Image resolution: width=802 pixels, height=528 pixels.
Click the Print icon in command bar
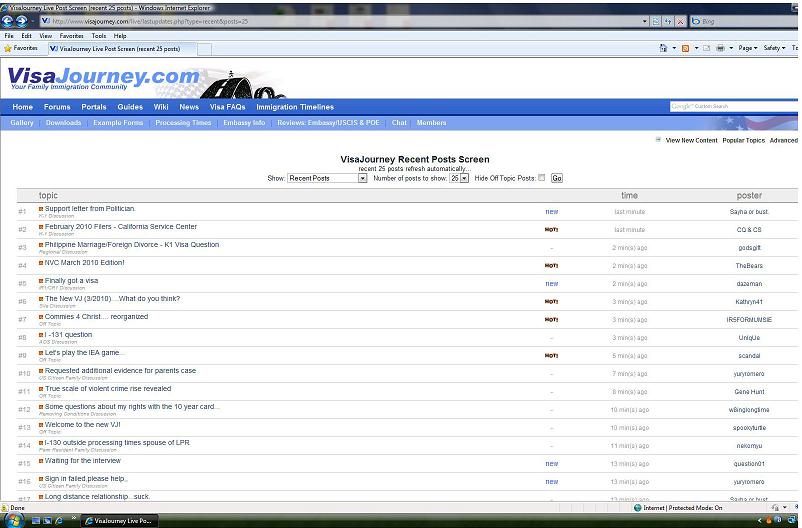click(720, 48)
